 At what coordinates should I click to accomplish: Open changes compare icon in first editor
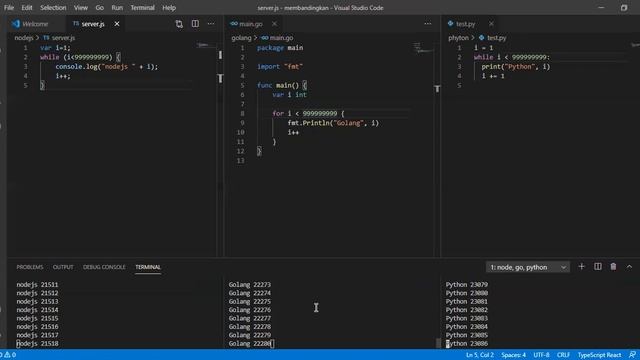tap(179, 24)
